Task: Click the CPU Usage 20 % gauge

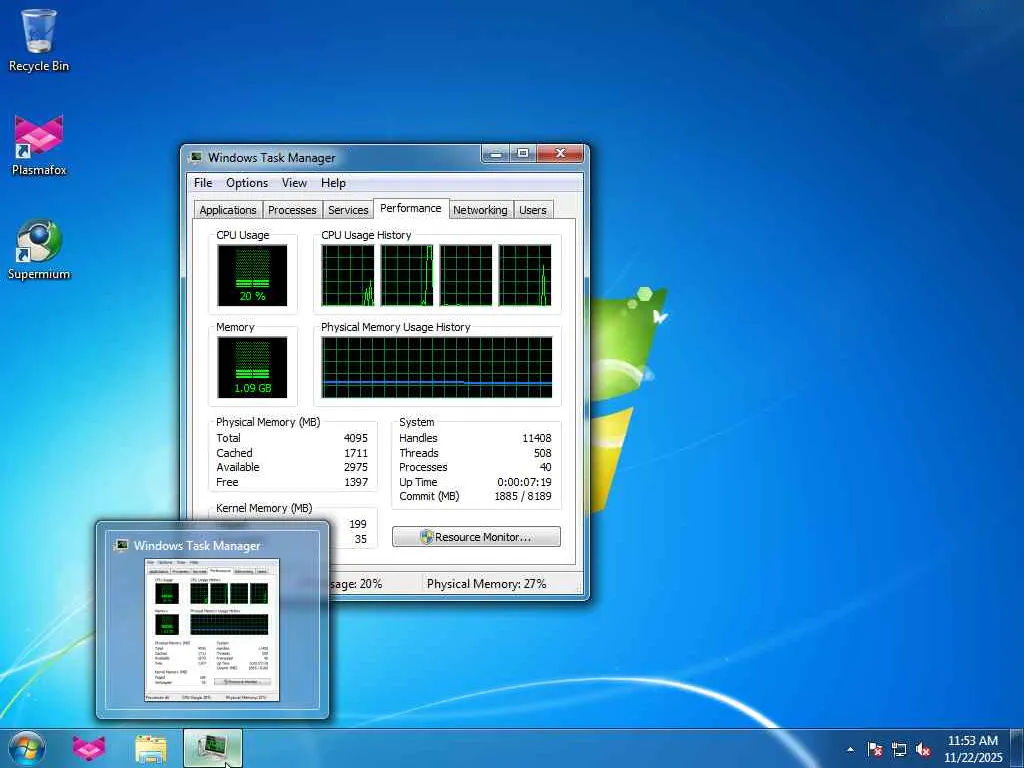Action: [x=252, y=275]
